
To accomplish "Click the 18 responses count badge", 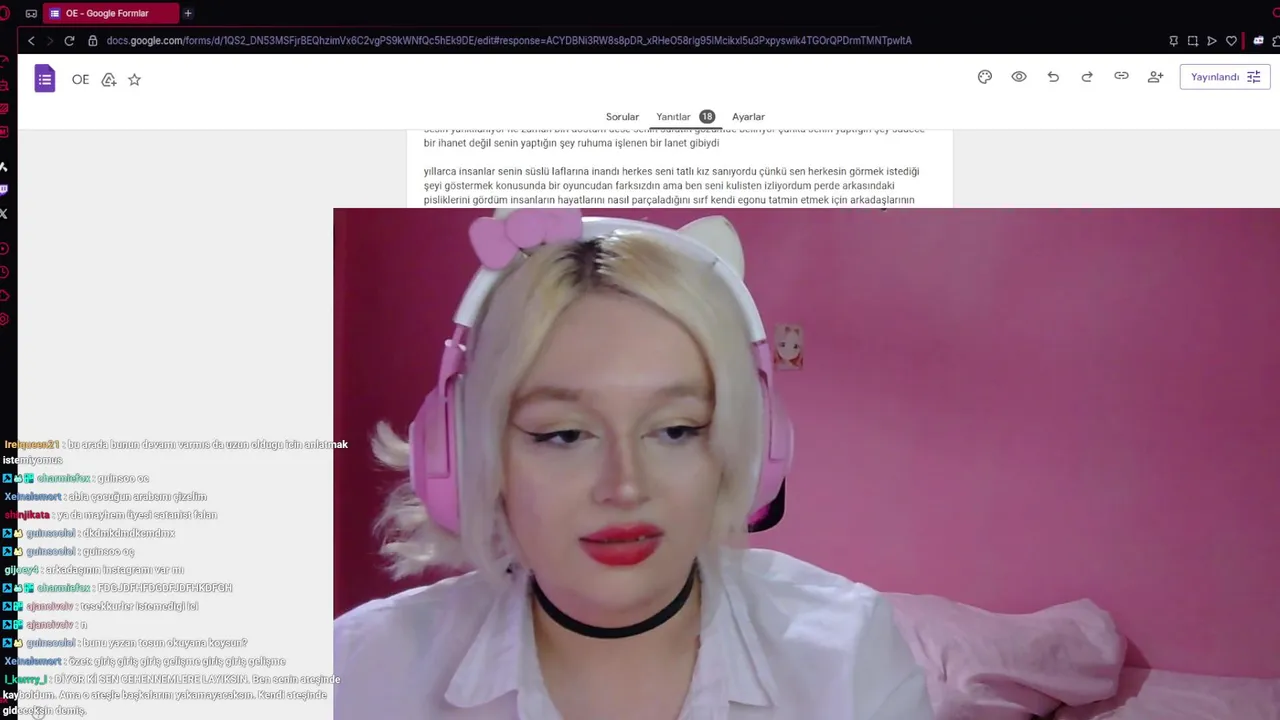I will click(707, 117).
